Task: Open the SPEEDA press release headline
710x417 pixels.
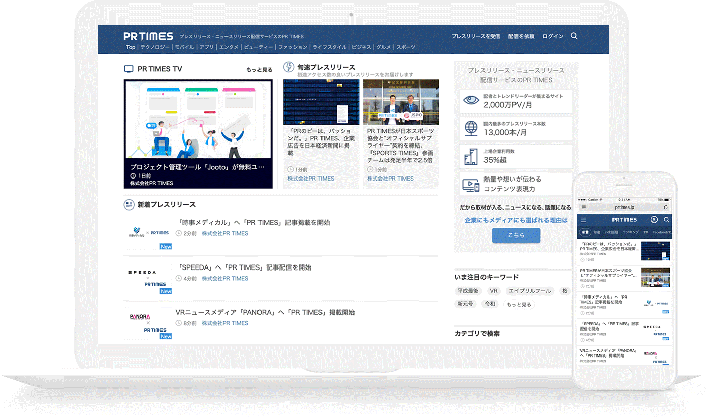Action: tap(245, 268)
